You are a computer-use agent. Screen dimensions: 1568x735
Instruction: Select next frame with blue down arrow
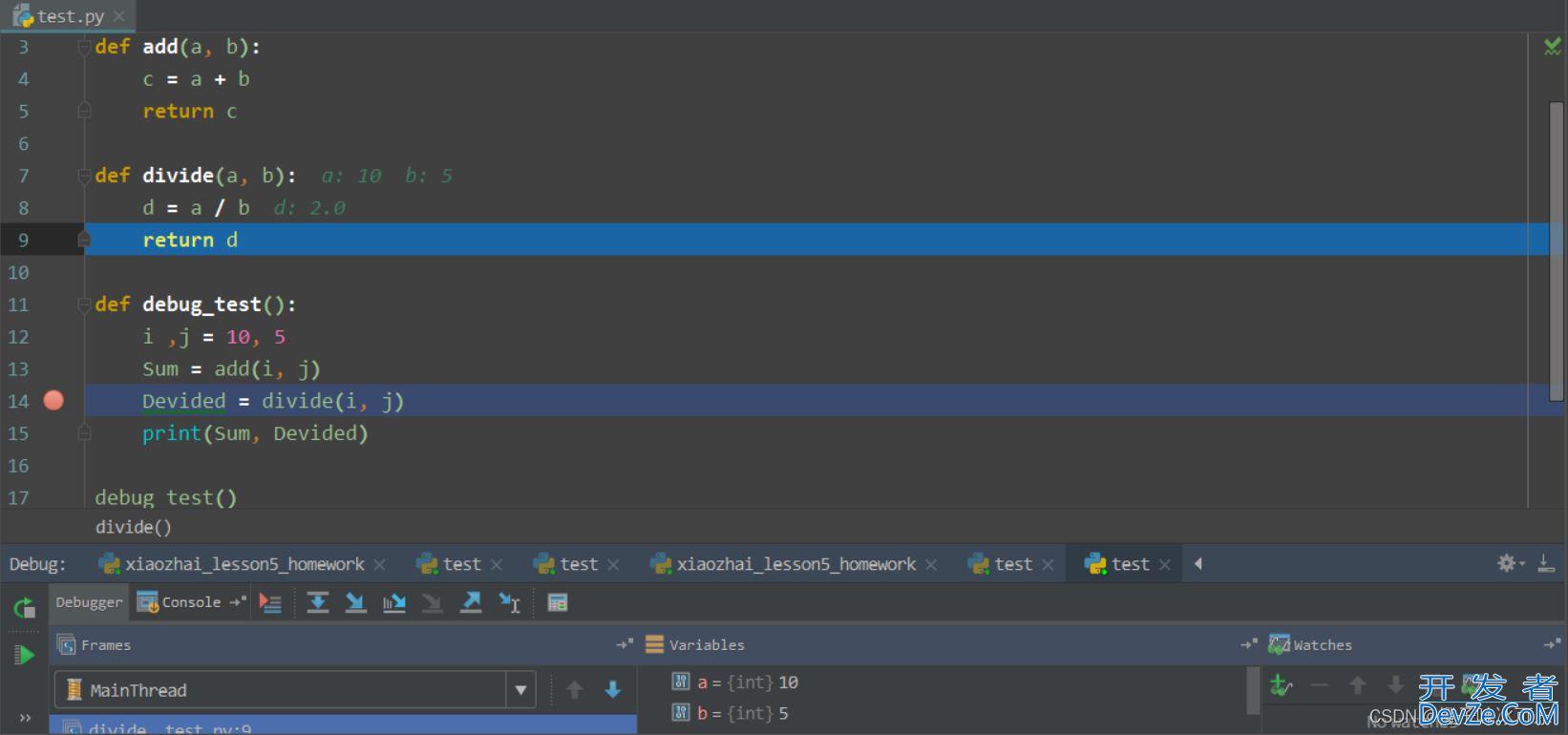coord(613,689)
